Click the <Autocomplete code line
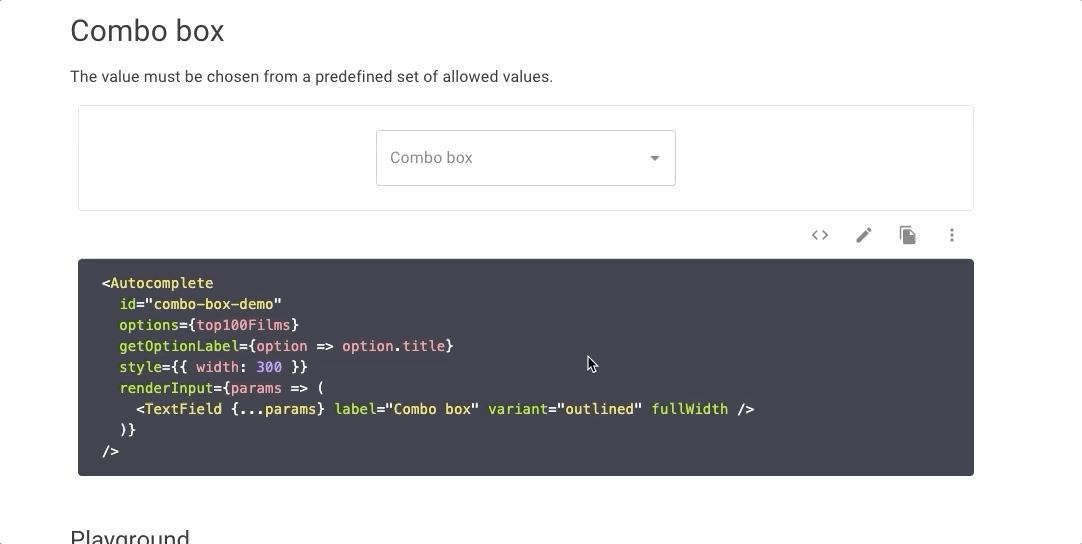The height and width of the screenshot is (544, 1082). [x=157, y=283]
